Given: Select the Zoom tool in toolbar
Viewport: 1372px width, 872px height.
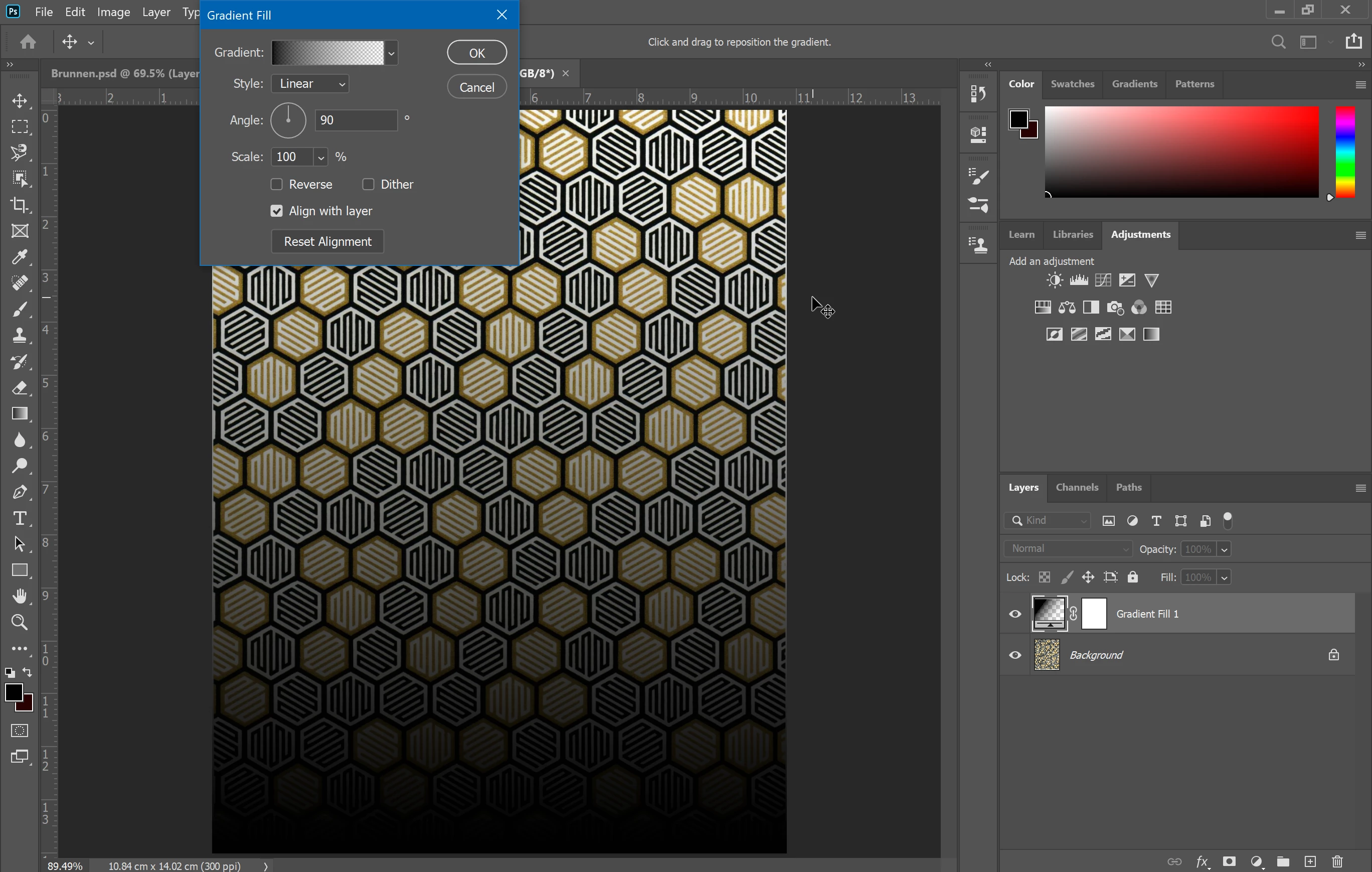Looking at the screenshot, I should click(x=20, y=622).
